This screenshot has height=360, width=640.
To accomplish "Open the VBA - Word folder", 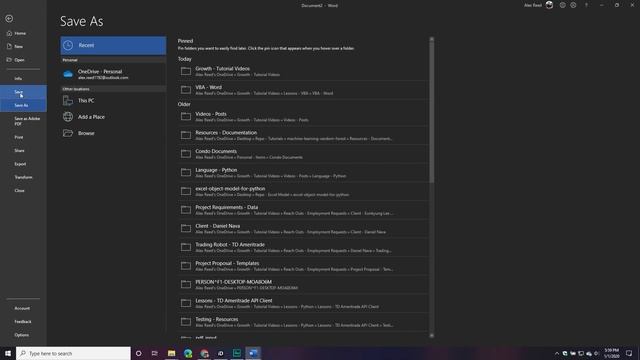I will click(303, 90).
